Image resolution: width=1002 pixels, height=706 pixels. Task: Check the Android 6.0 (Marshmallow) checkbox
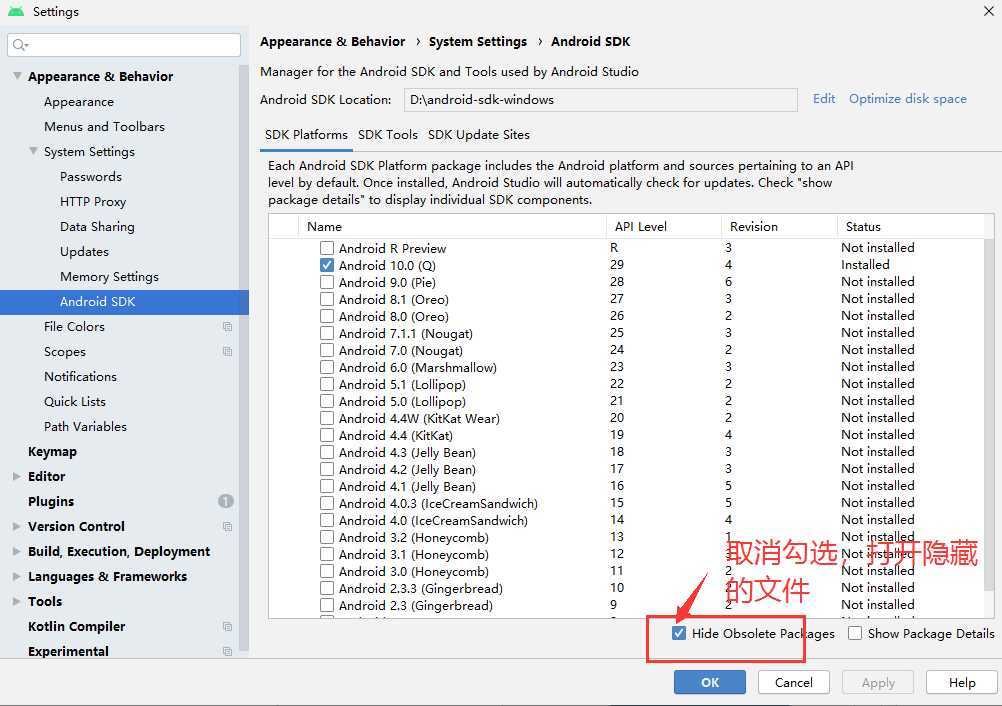tap(327, 367)
